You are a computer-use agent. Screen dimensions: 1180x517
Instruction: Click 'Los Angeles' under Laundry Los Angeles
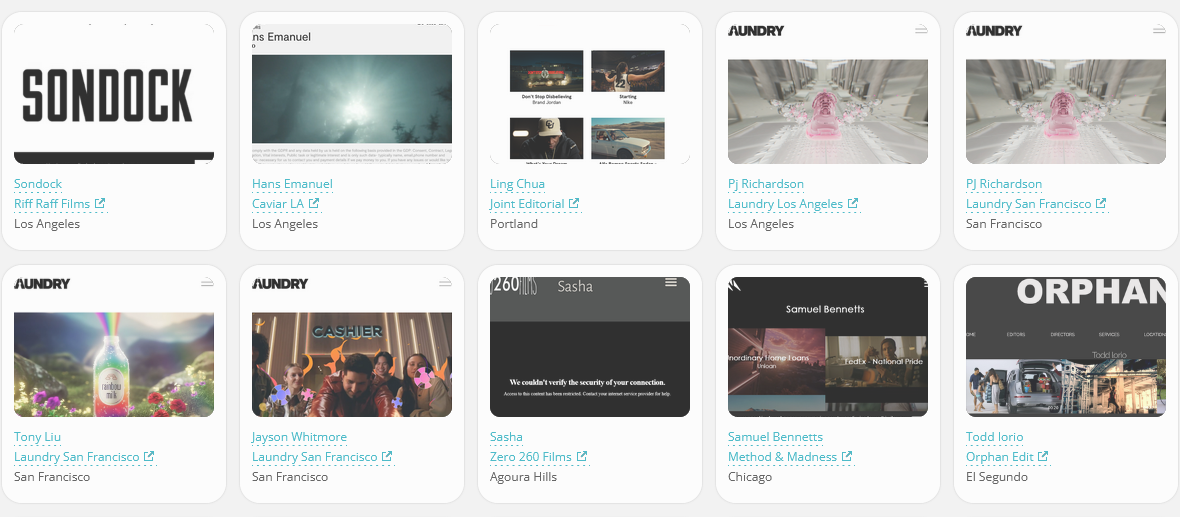(761, 224)
